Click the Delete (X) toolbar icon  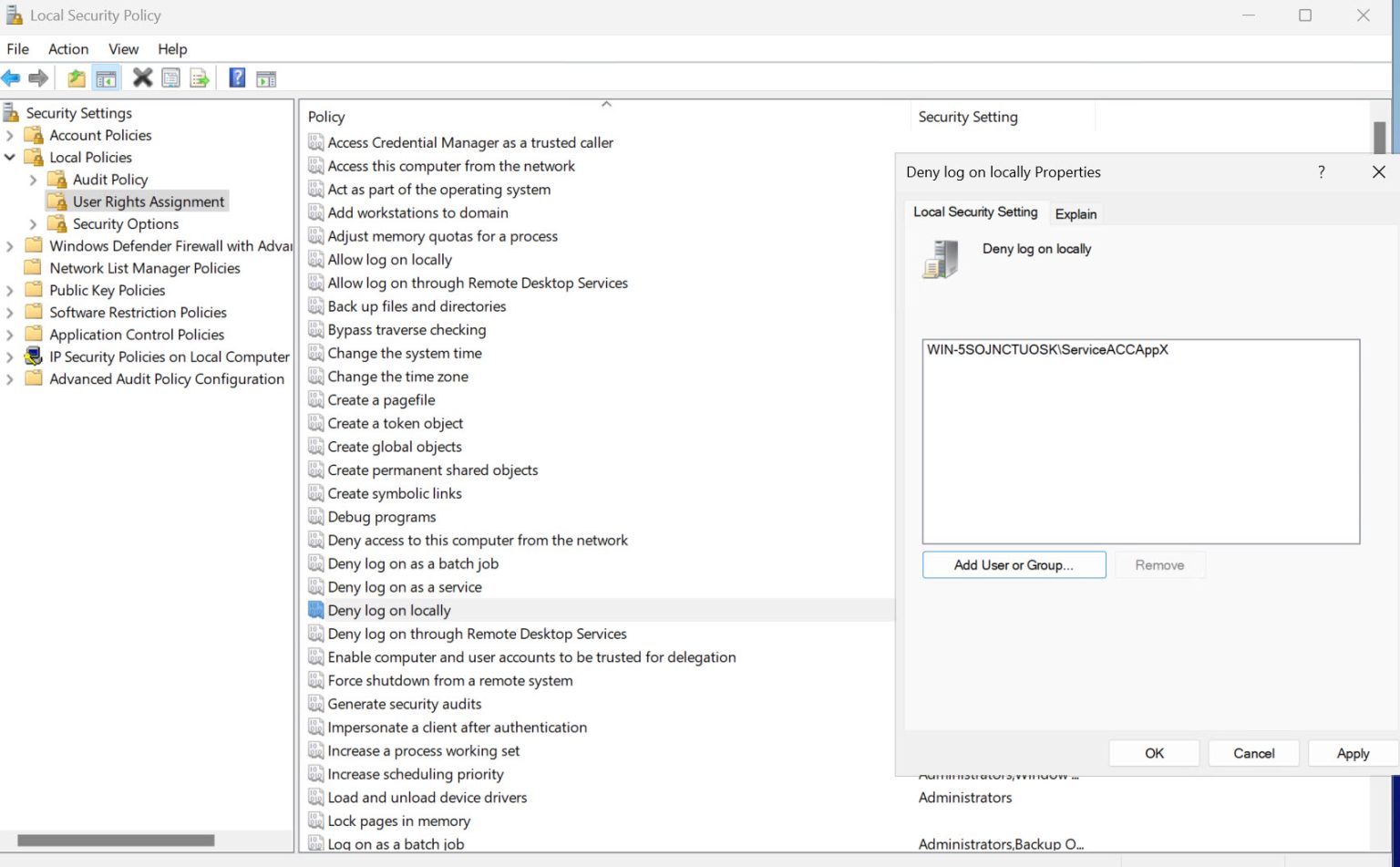click(x=142, y=77)
